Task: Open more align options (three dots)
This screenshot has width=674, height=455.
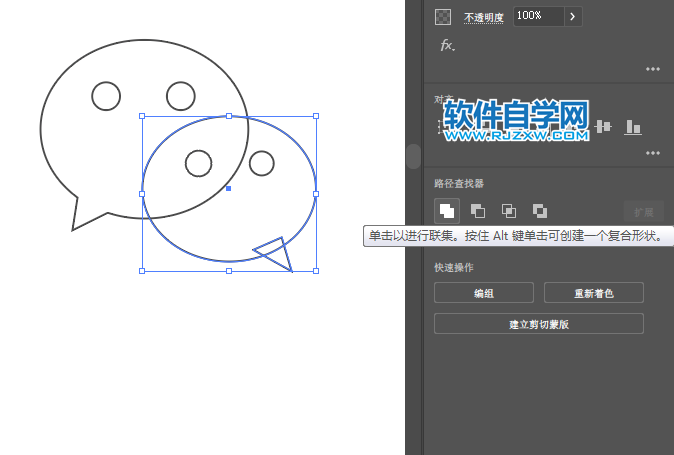Action: (653, 153)
